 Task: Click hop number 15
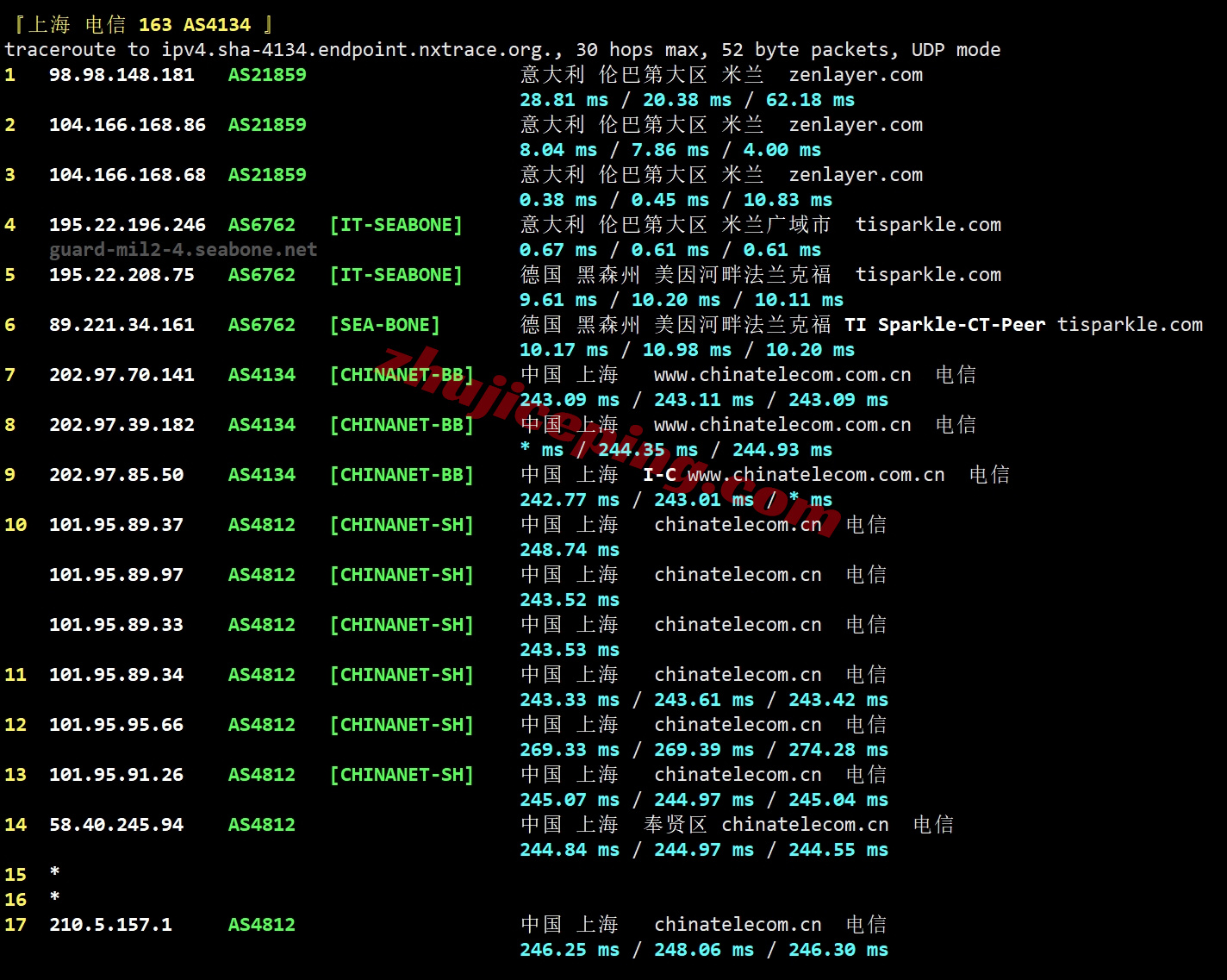[16, 875]
